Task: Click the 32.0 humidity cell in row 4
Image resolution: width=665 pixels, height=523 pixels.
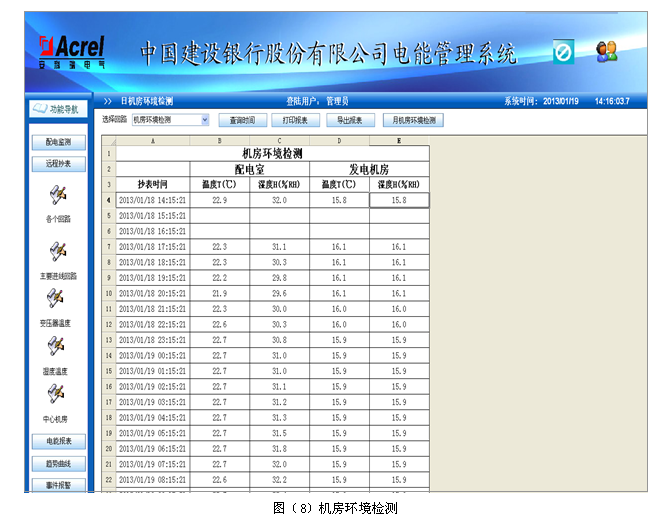Action: click(x=279, y=200)
